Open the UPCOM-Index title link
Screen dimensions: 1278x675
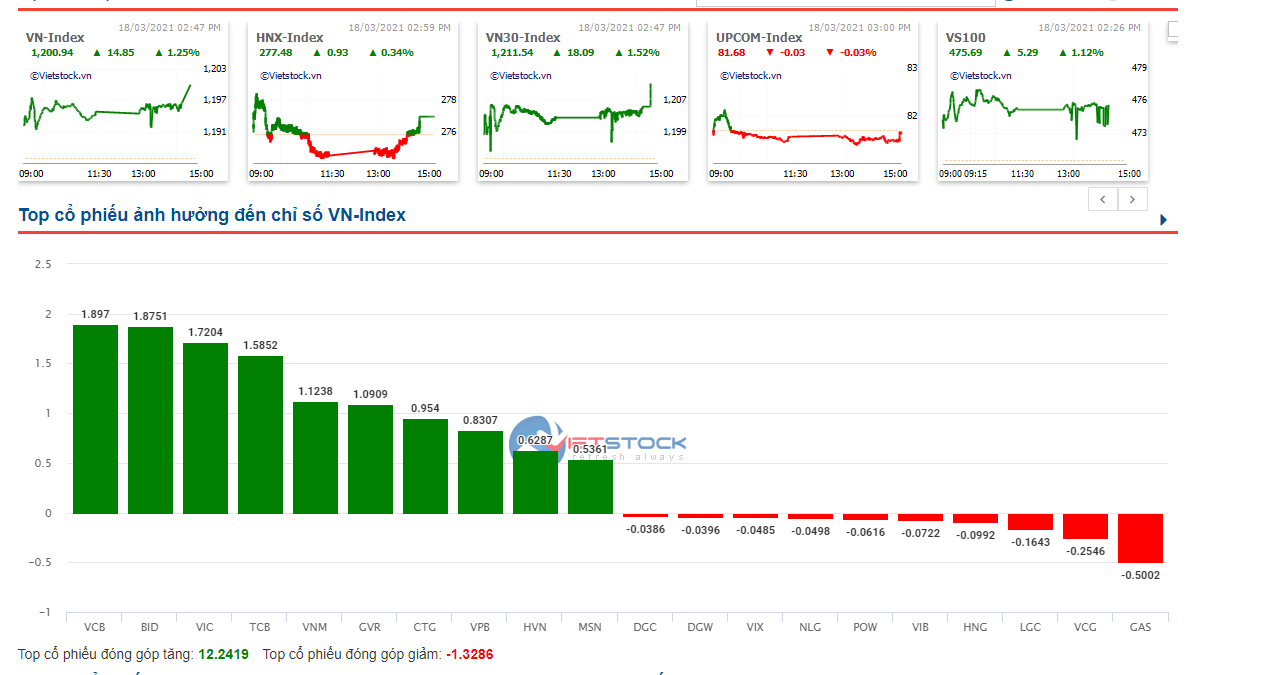pyautogui.click(x=760, y=37)
